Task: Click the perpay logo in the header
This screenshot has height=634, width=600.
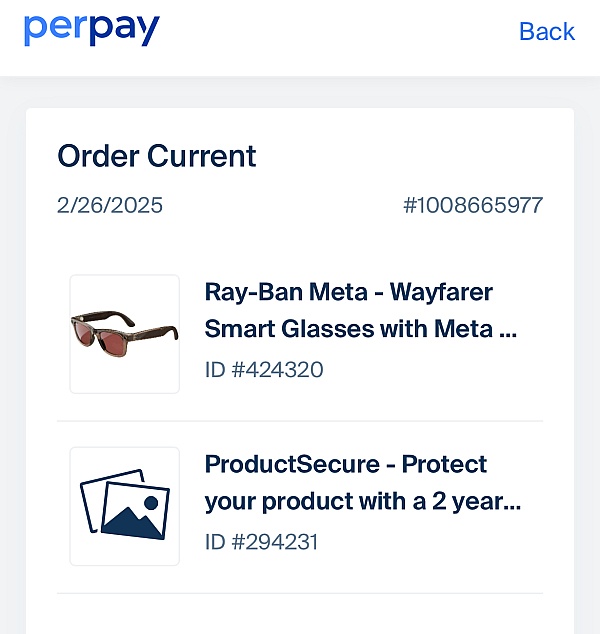Action: [x=92, y=30]
